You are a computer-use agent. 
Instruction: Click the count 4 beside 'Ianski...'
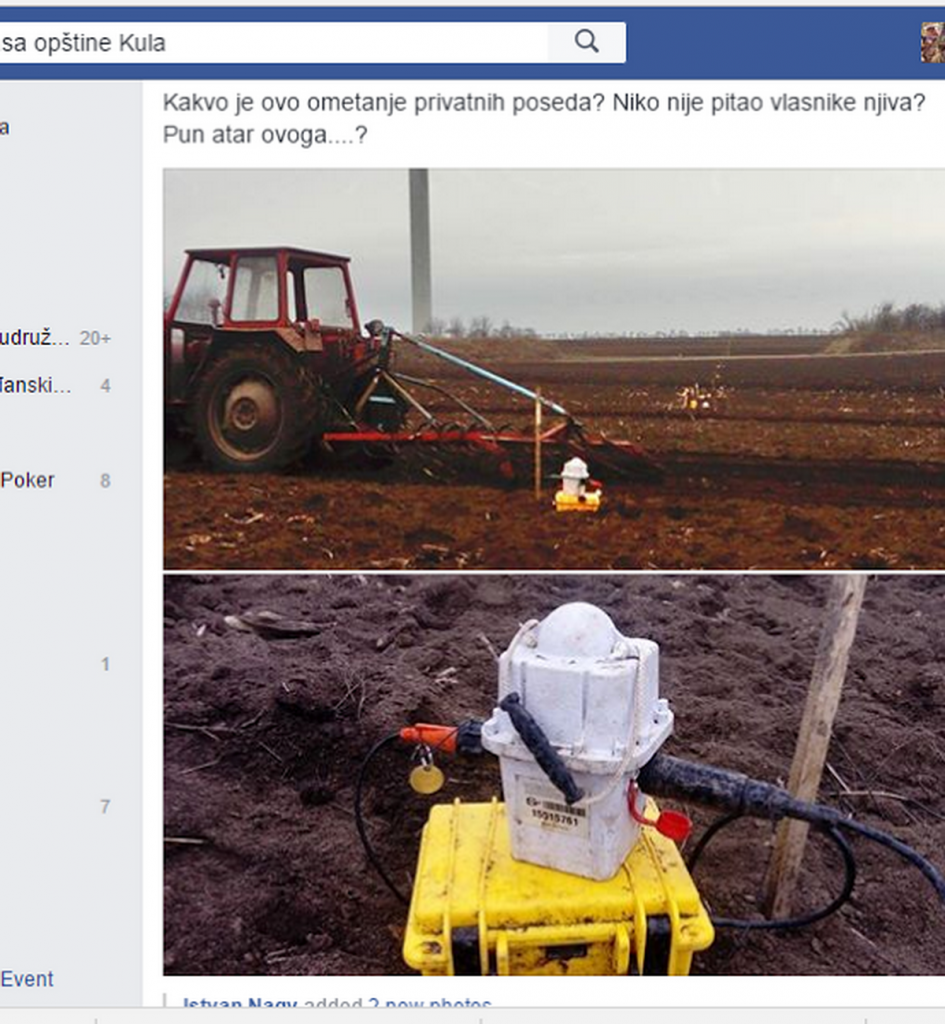click(x=105, y=386)
